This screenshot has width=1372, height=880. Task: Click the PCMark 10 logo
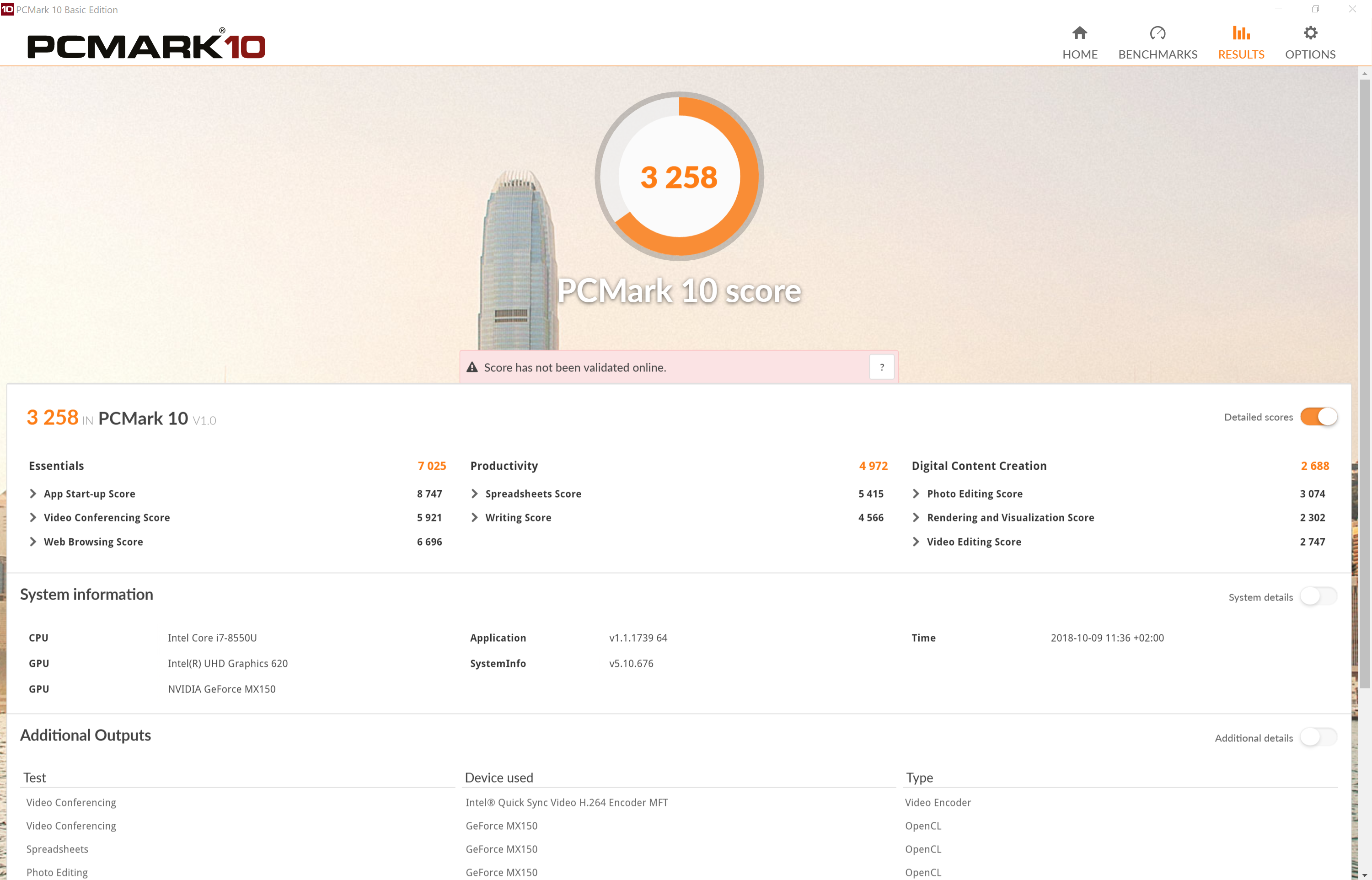pos(146,44)
